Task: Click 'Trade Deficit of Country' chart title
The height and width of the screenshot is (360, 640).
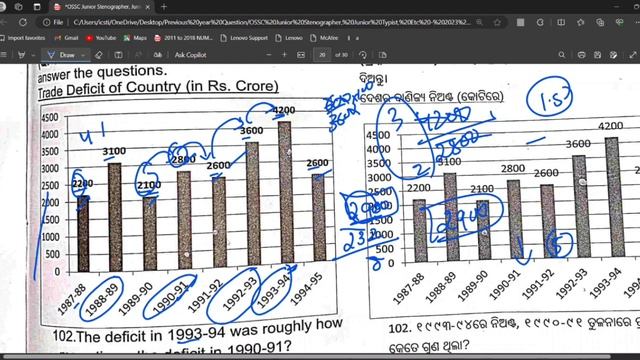Action: (158, 88)
